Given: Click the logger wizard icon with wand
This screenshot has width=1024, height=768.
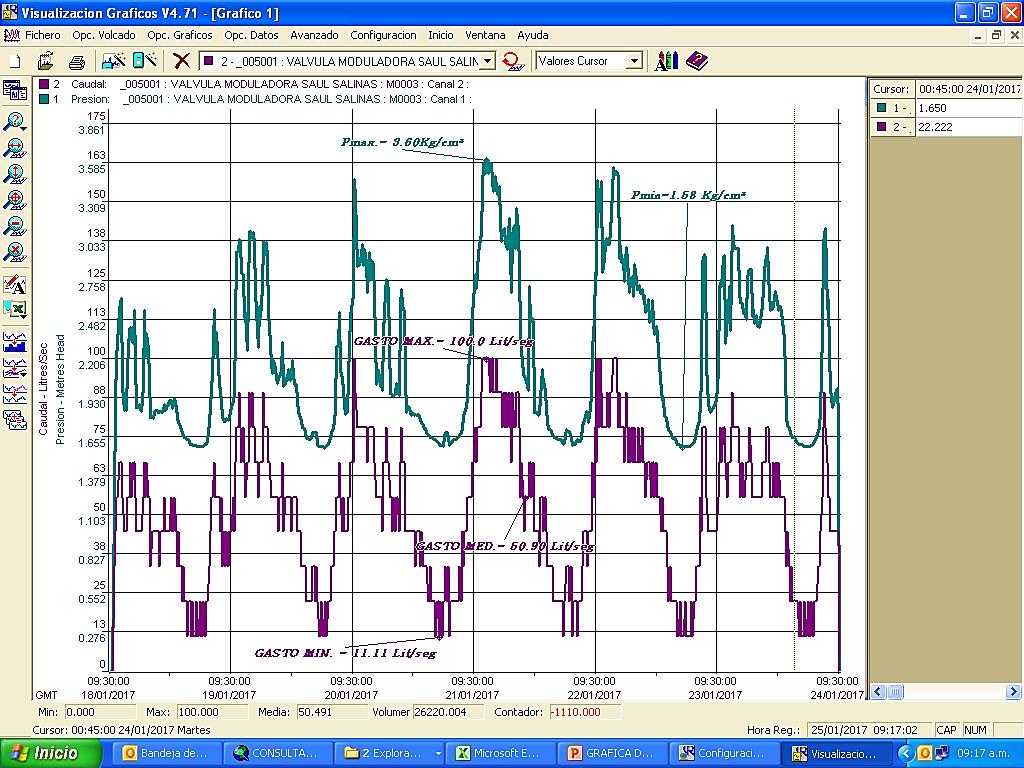Looking at the screenshot, I should [144, 61].
